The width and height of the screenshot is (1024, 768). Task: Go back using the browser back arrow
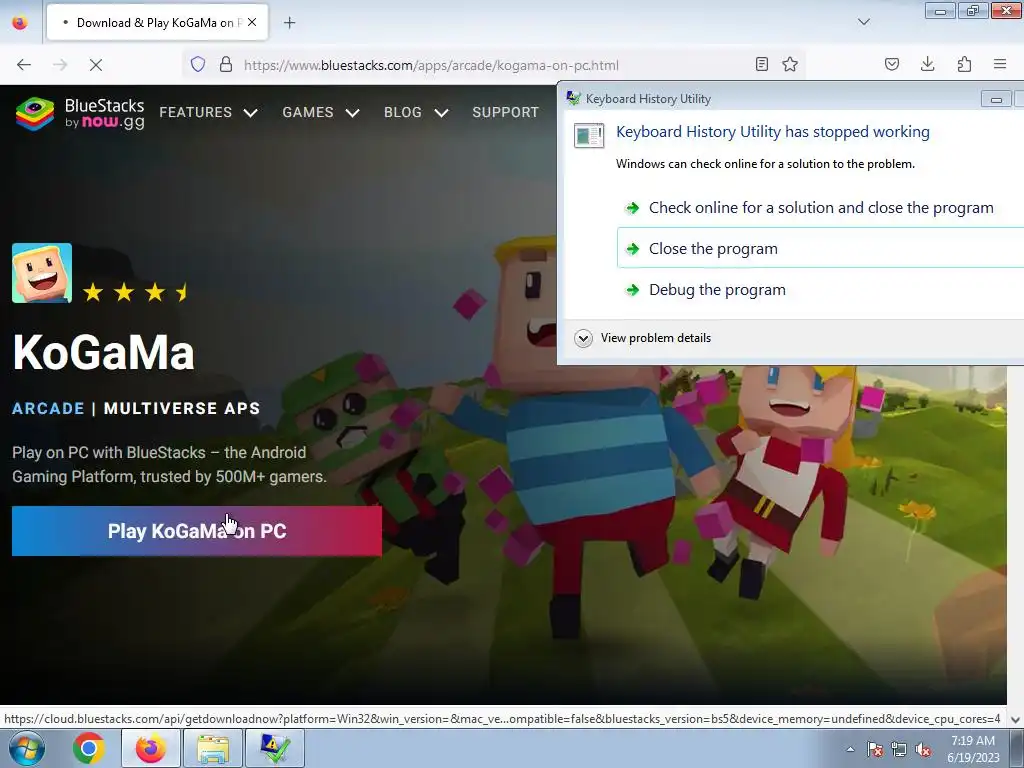[x=24, y=65]
